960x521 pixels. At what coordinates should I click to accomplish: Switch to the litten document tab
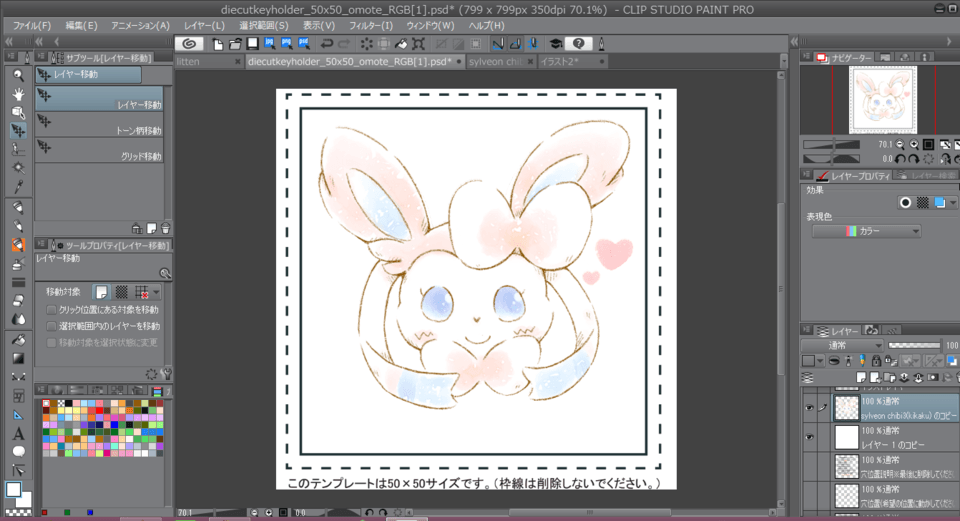(188, 61)
